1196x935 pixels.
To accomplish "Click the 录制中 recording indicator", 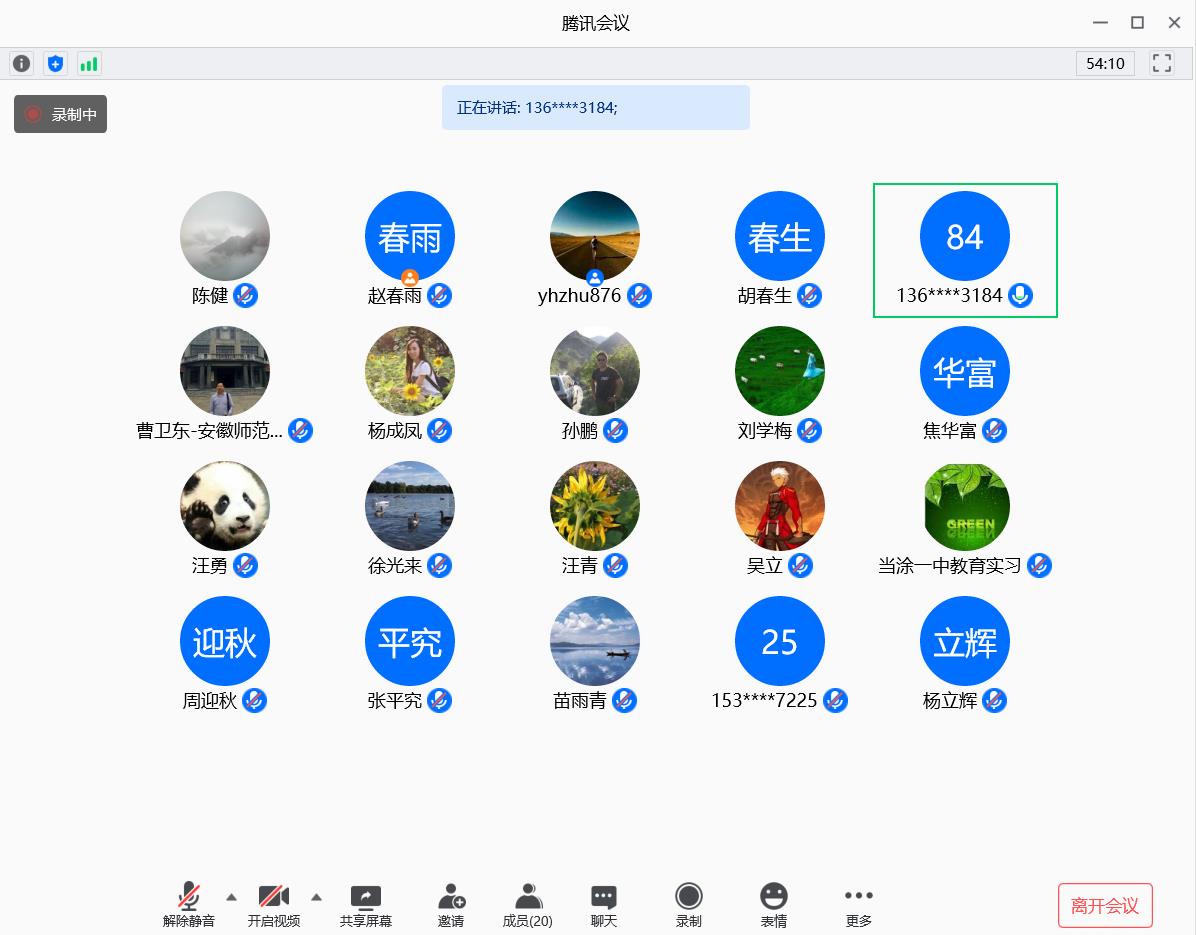I will (60, 114).
